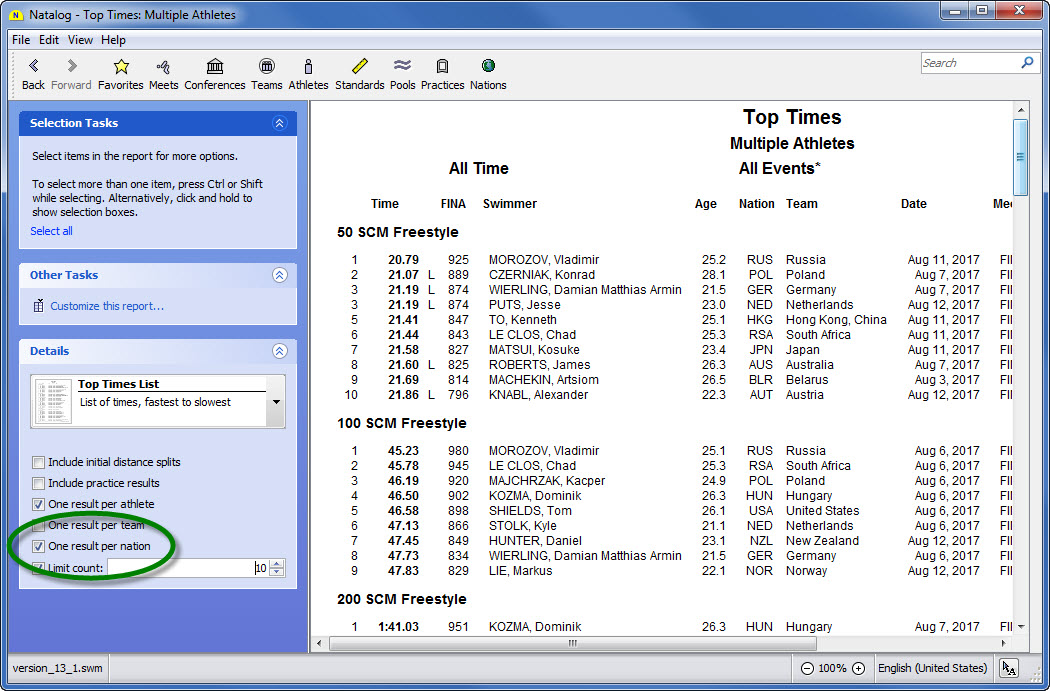Open the Athletes toolbar icon

point(308,67)
